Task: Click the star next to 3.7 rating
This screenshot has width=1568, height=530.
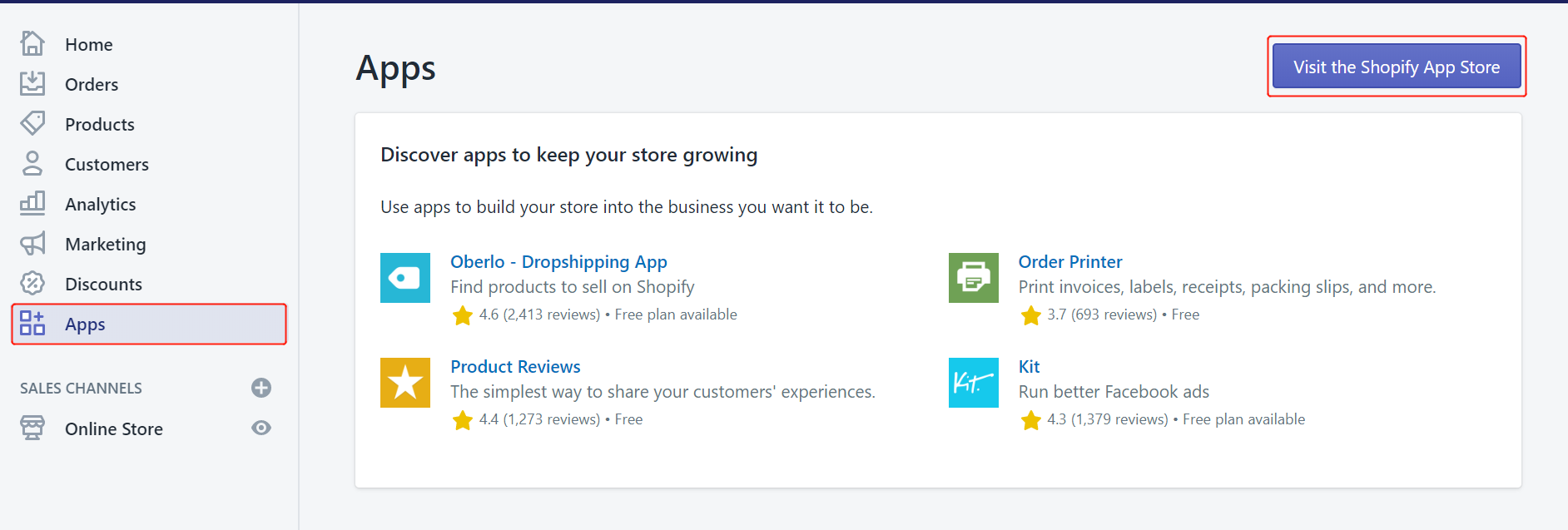Action: pyautogui.click(x=1031, y=315)
